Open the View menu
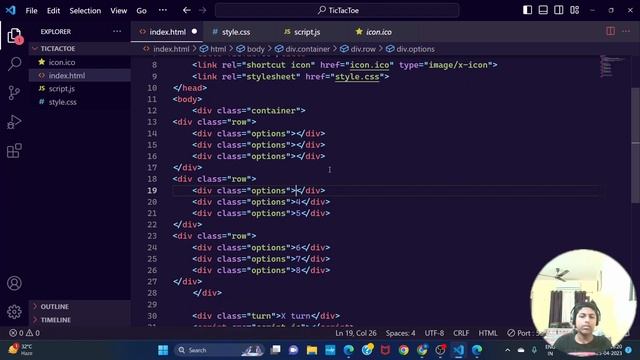This screenshot has height=360, width=640. coord(118,11)
